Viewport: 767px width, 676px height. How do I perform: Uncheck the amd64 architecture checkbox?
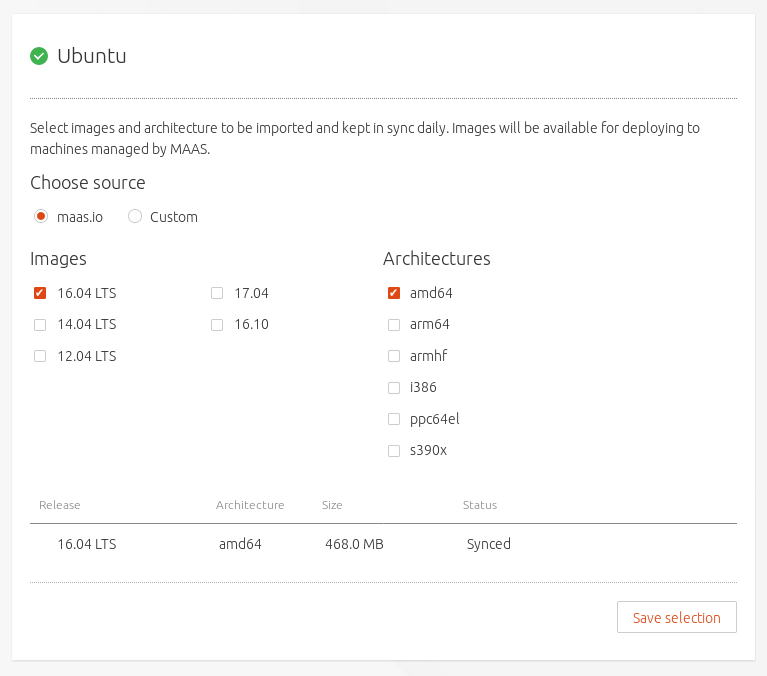[x=394, y=293]
